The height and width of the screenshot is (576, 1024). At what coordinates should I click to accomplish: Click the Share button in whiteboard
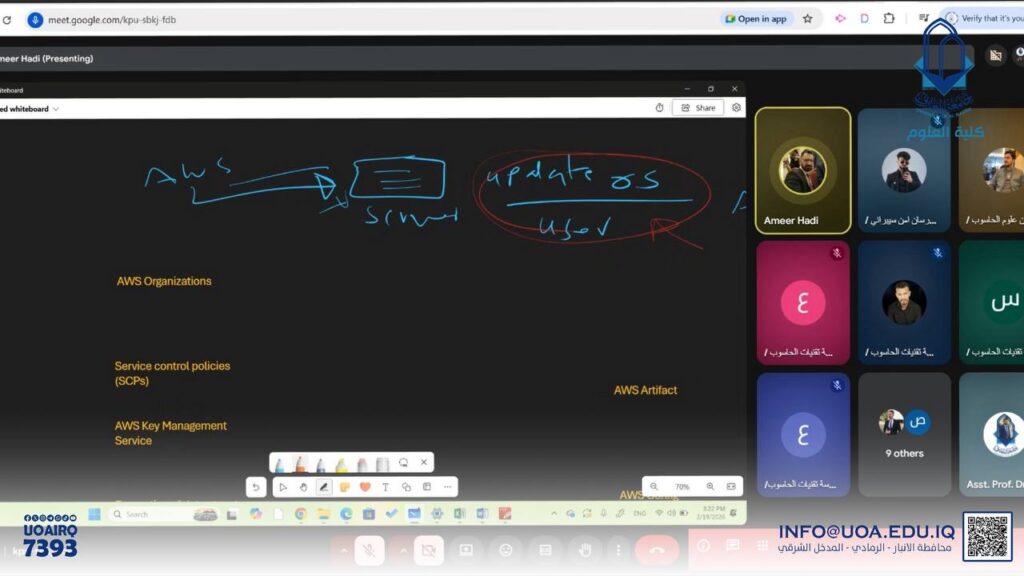[698, 108]
